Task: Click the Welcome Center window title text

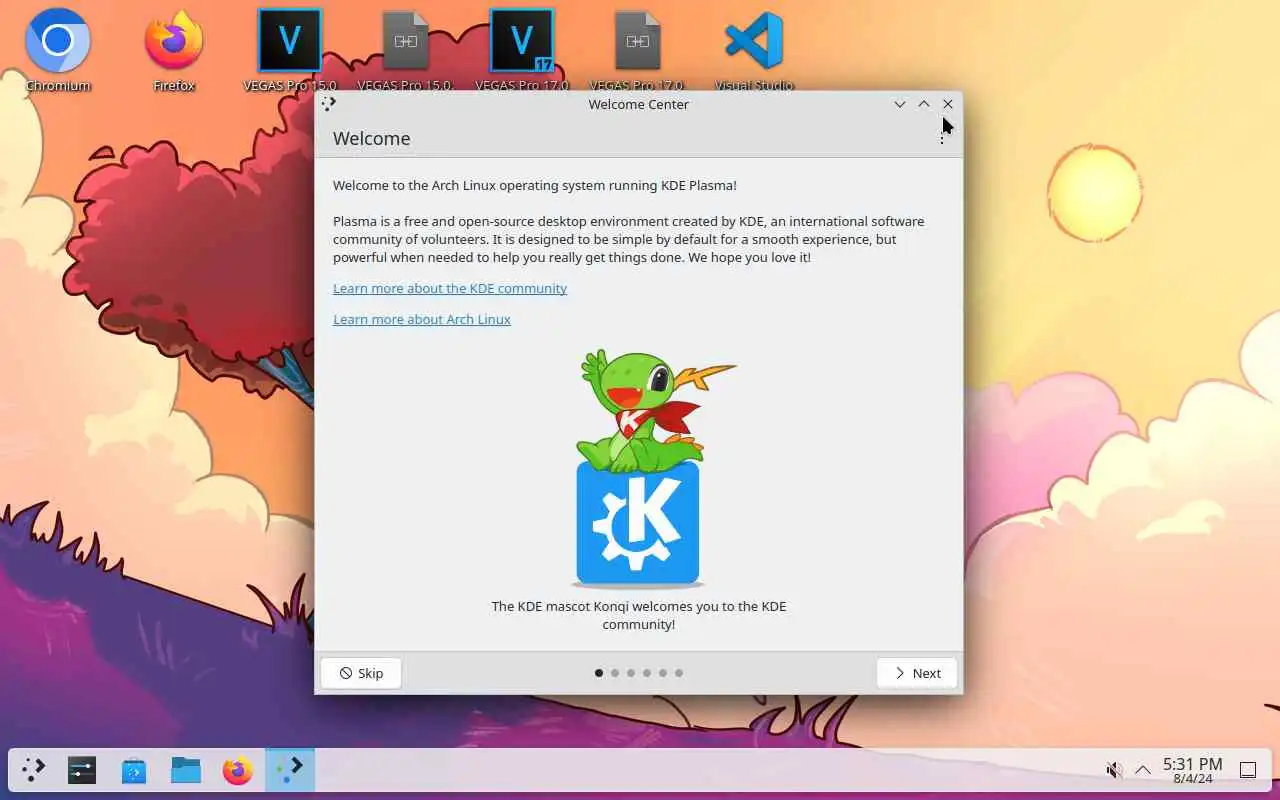Action: [638, 104]
